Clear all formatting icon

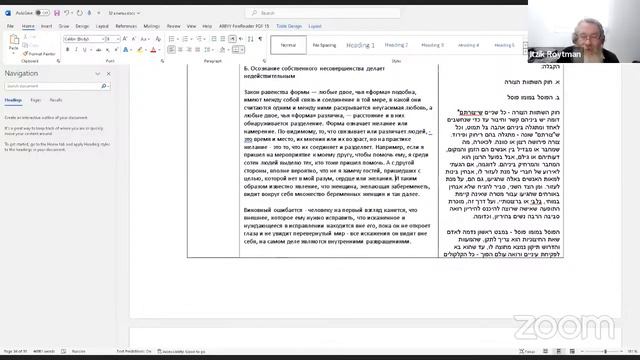click(x=158, y=39)
